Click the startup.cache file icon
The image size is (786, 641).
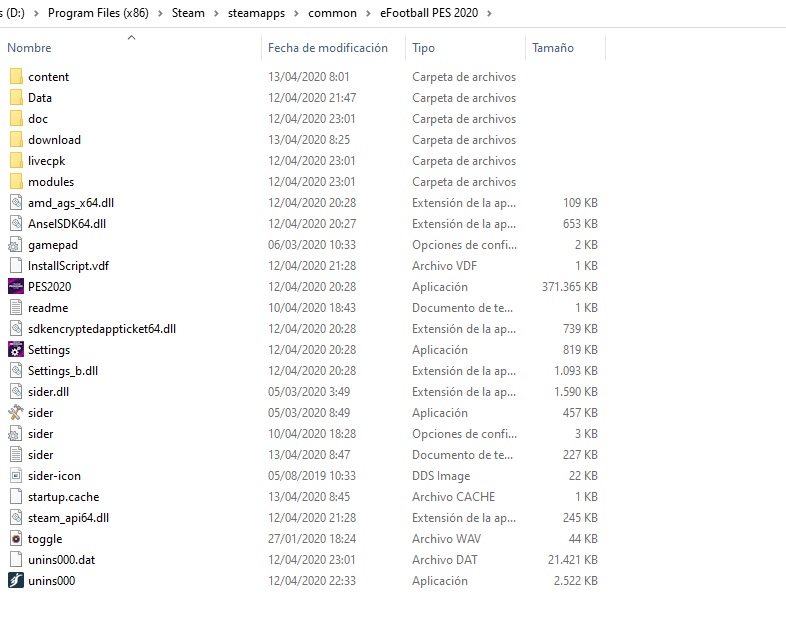click(x=16, y=497)
